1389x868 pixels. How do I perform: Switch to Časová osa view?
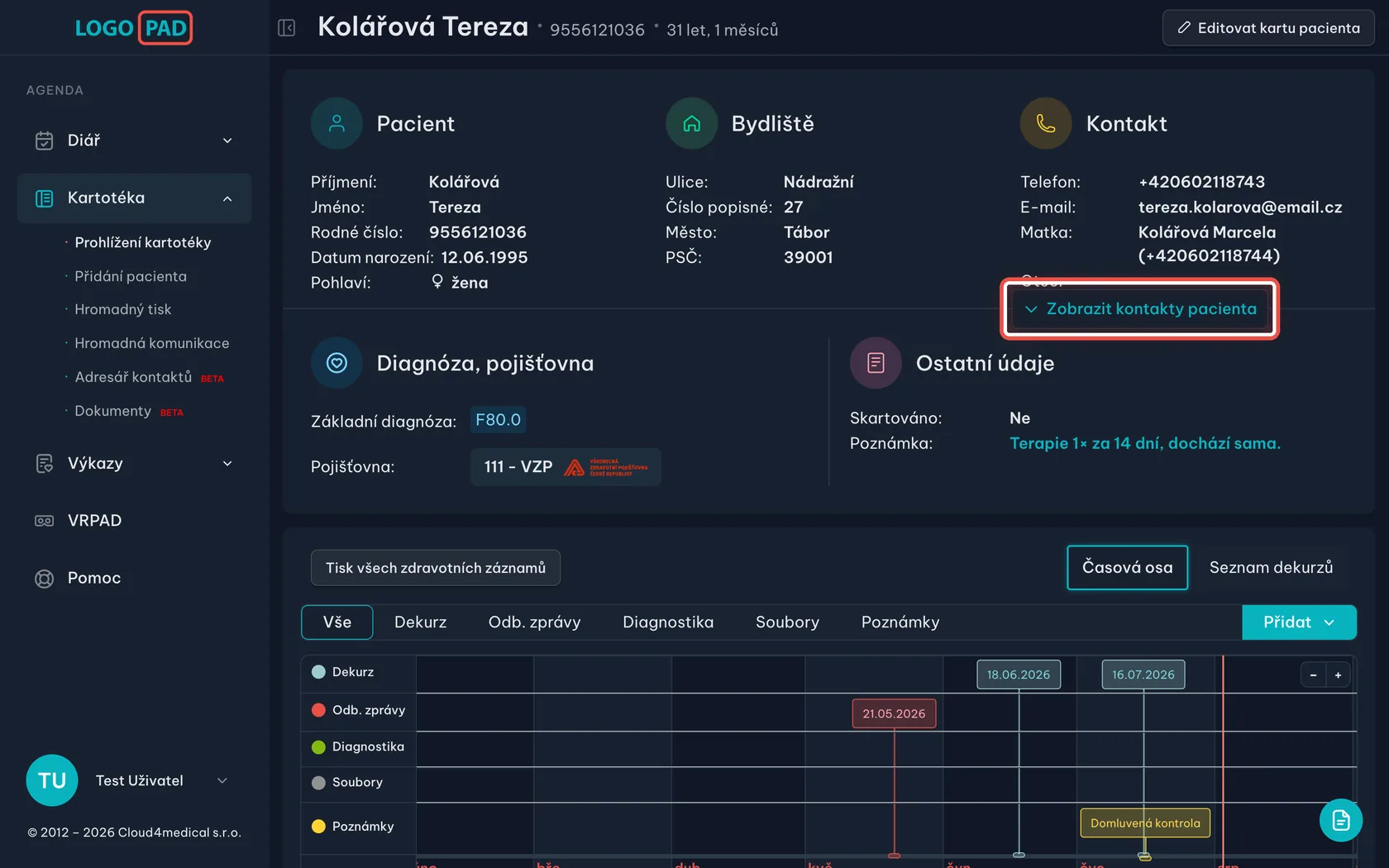click(x=1128, y=568)
